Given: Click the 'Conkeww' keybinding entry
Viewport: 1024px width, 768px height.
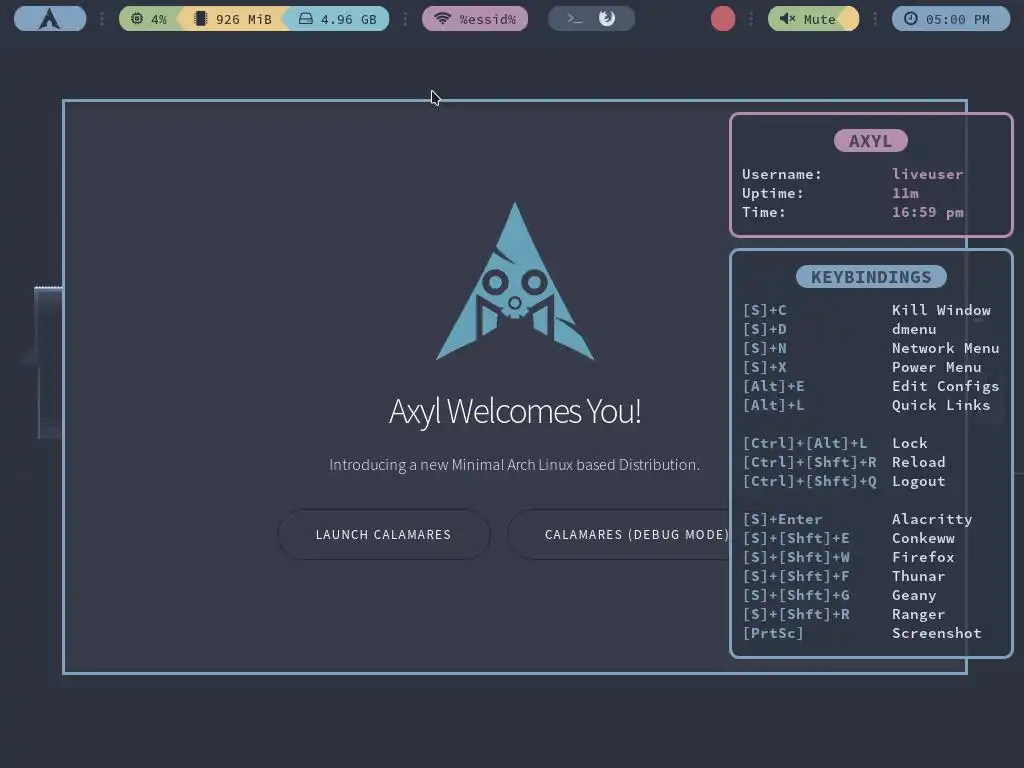Looking at the screenshot, I should [x=923, y=538].
